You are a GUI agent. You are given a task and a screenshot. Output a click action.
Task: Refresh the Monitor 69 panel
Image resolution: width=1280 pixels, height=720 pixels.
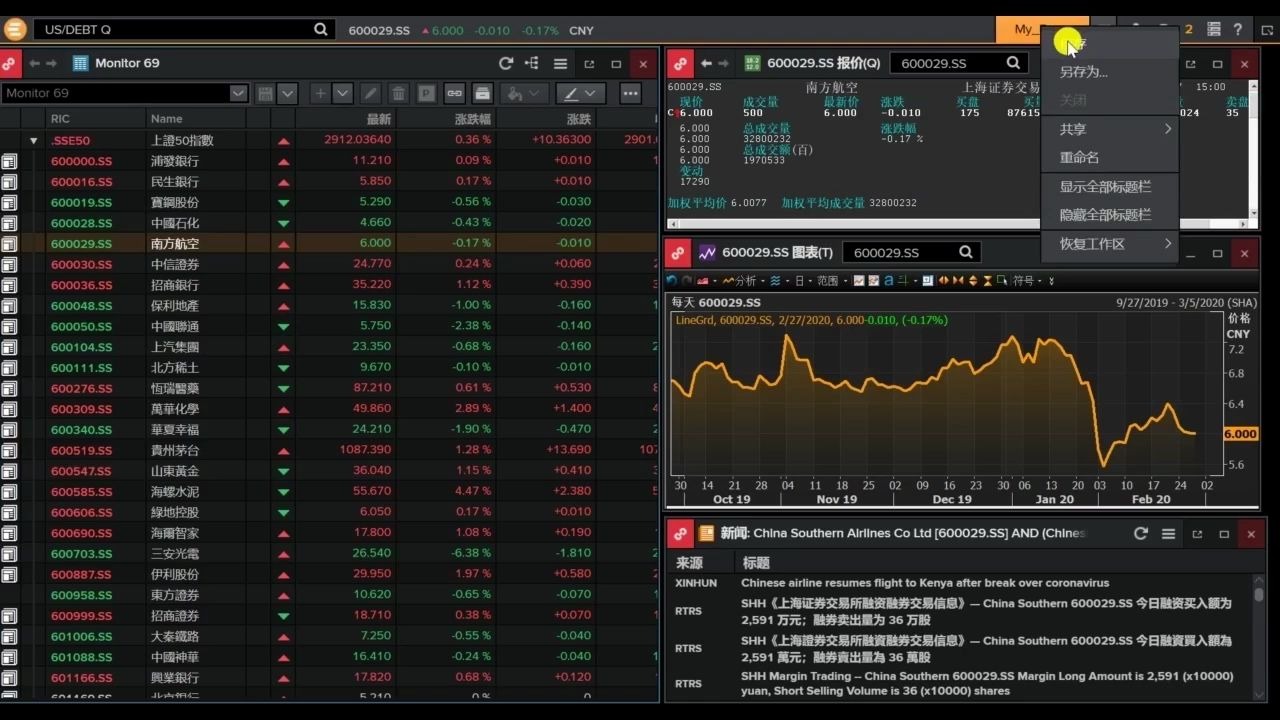[x=506, y=63]
